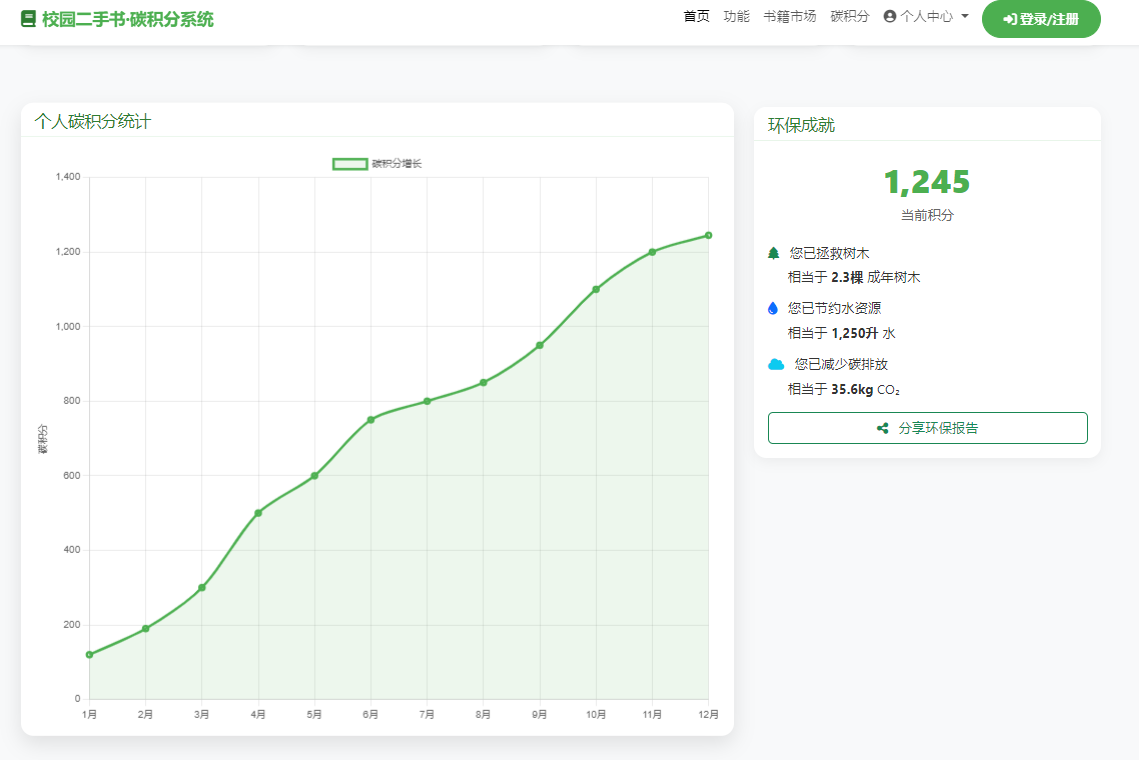Click the 2.3棵 成年树木 text
The width and height of the screenshot is (1139, 760).
click(x=875, y=277)
